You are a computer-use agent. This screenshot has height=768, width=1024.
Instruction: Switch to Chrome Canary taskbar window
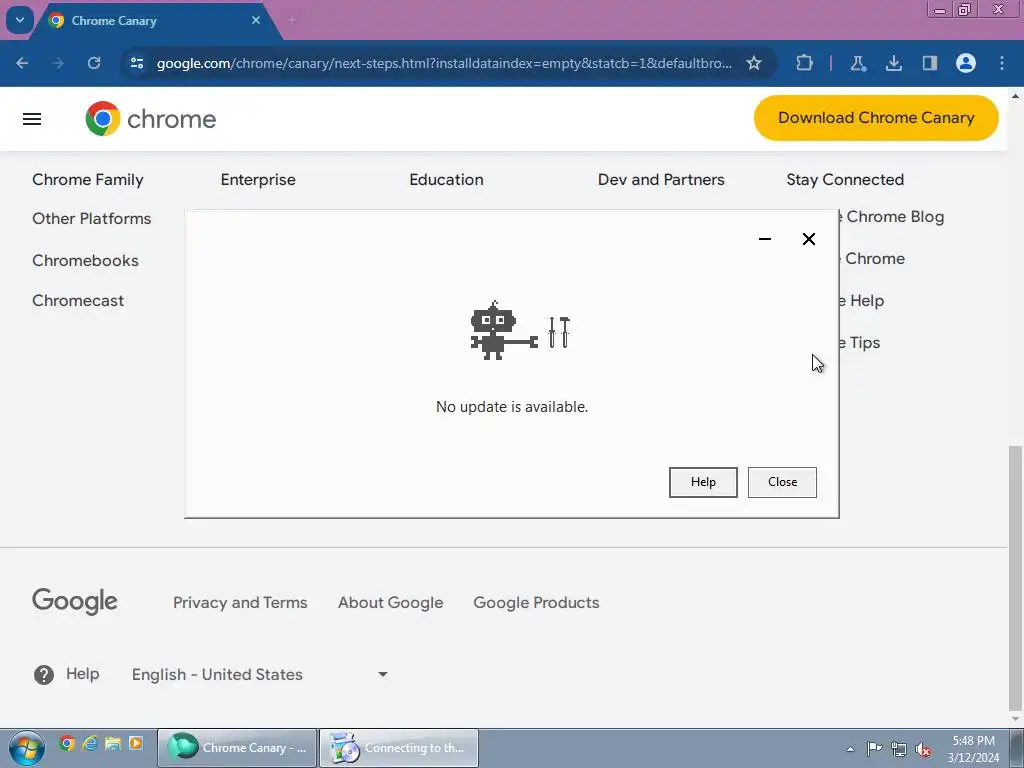[237, 748]
